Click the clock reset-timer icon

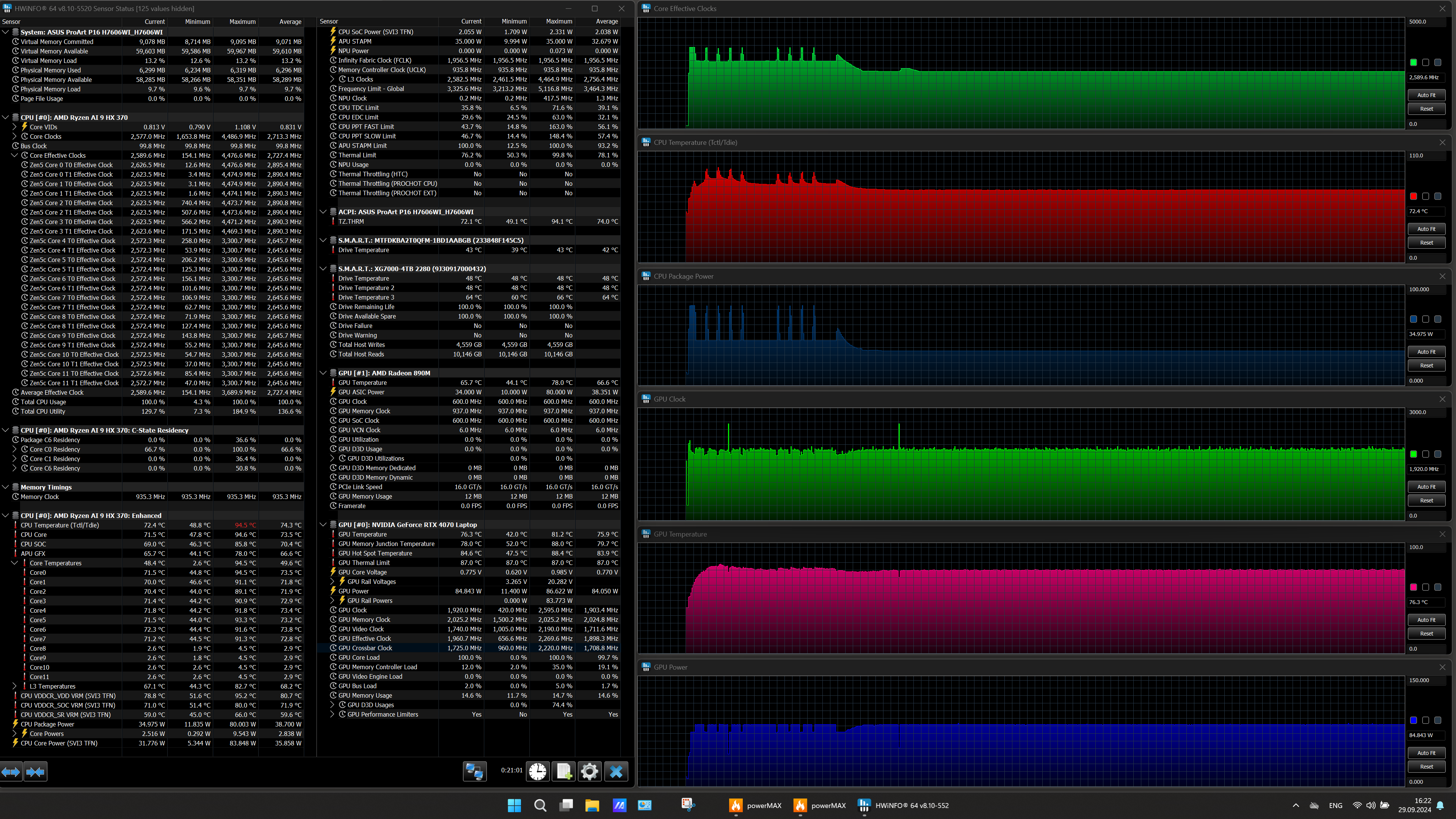pos(538,772)
